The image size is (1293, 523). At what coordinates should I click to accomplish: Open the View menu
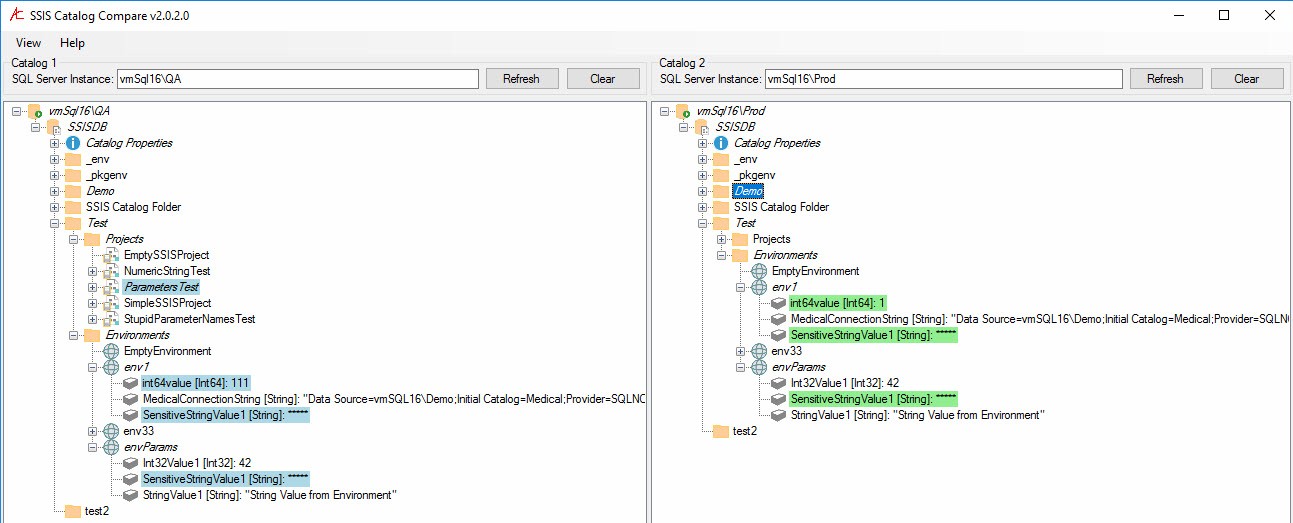point(28,43)
